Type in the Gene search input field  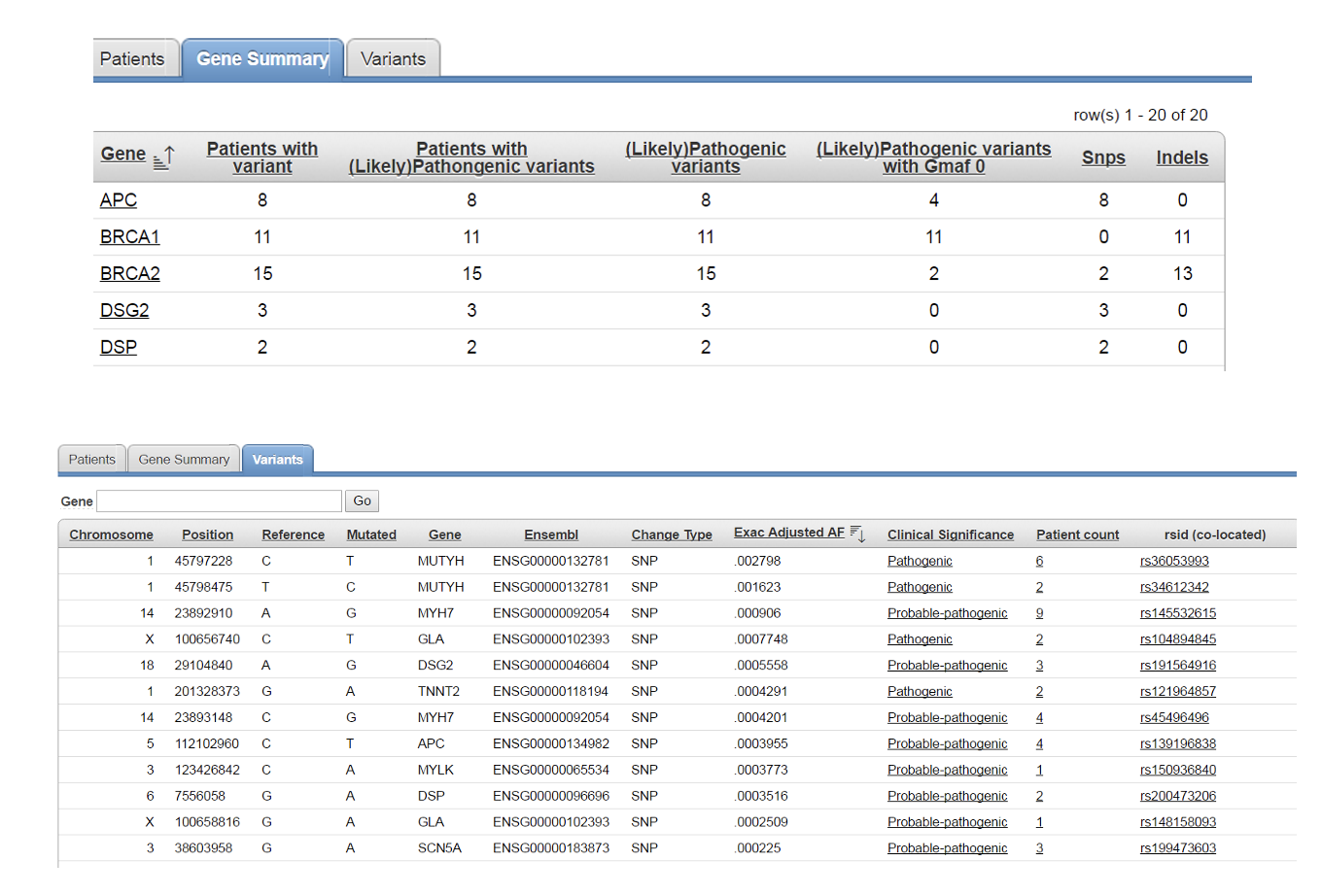[220, 500]
